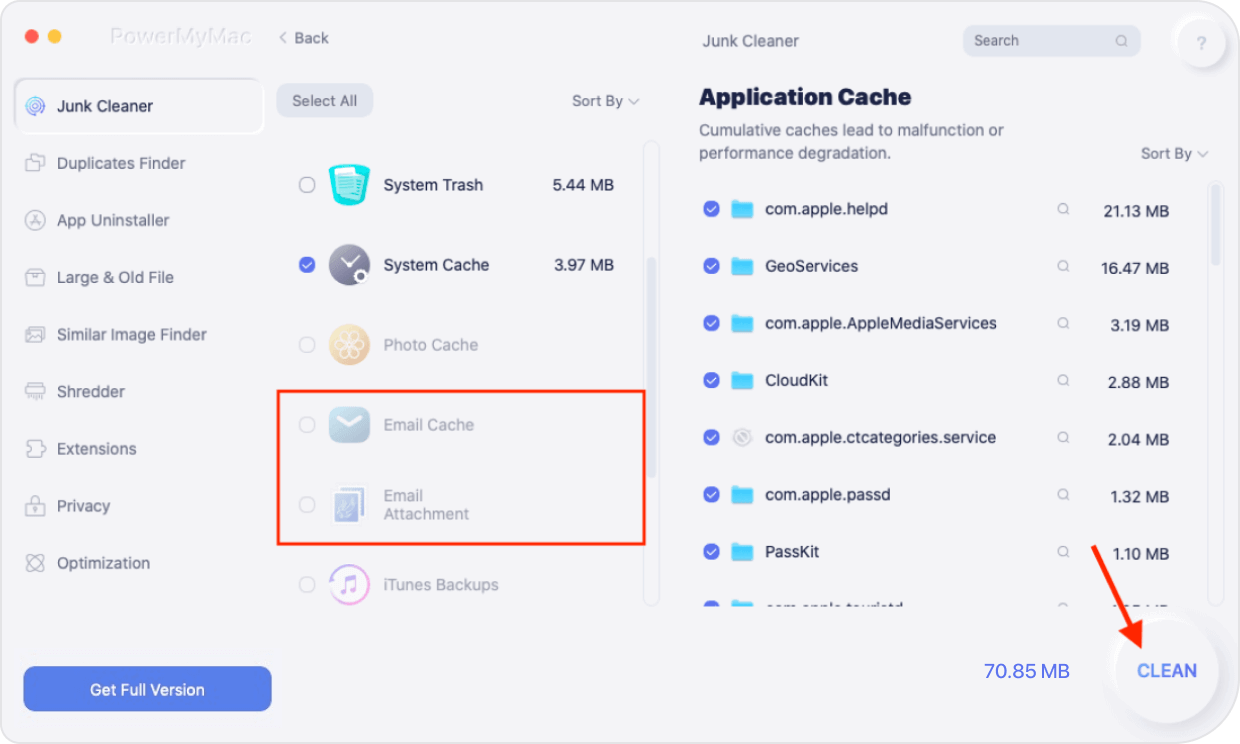Click the search magnifier in Search field
The height and width of the screenshot is (744, 1240).
1122,41
